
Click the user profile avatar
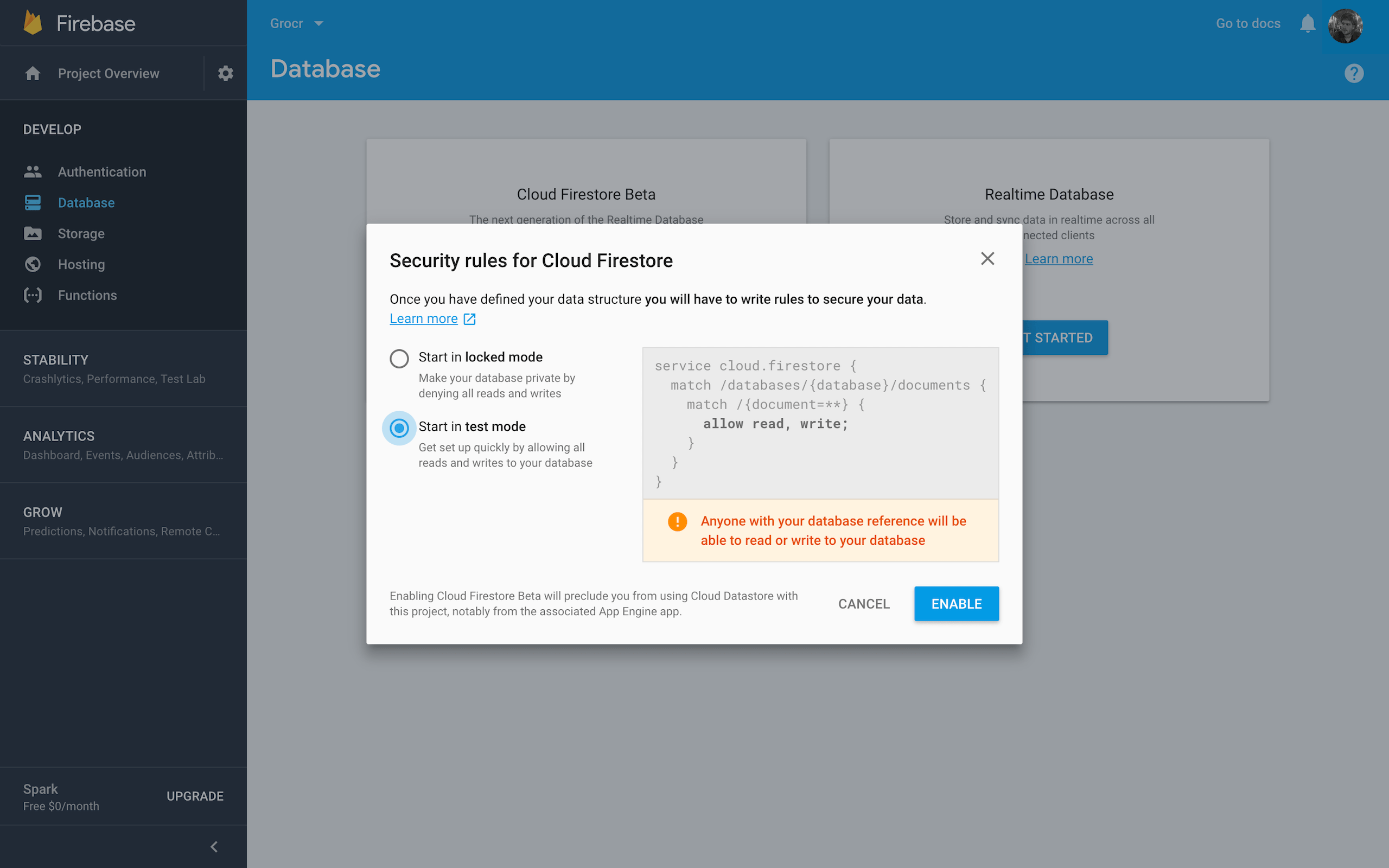tap(1346, 26)
